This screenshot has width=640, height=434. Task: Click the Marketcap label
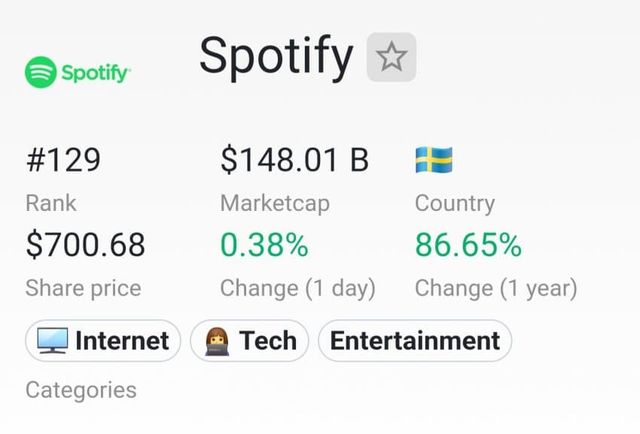tap(275, 204)
